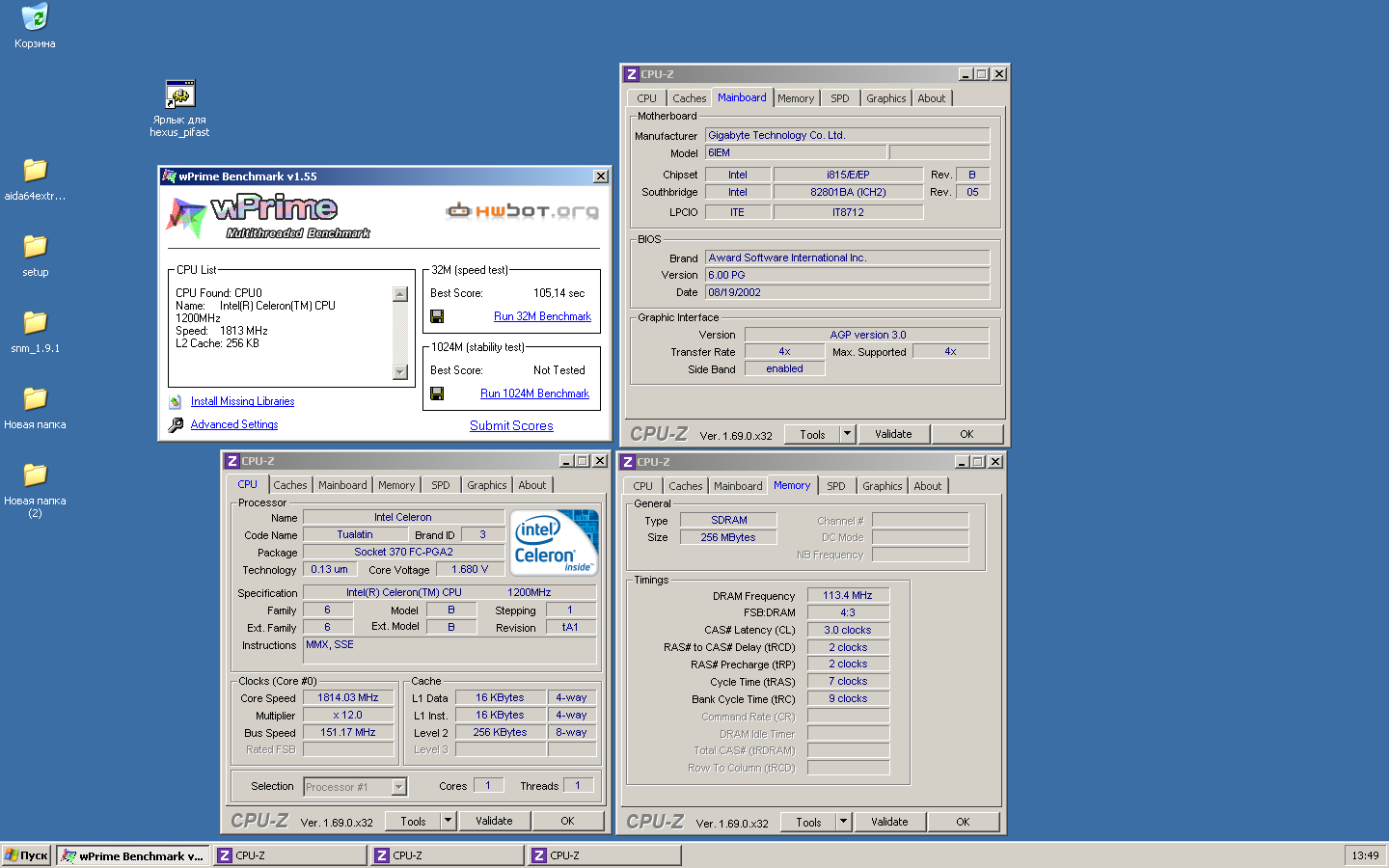Run the 1024M Benchmark
The height and width of the screenshot is (868, 1389).
[x=534, y=393]
